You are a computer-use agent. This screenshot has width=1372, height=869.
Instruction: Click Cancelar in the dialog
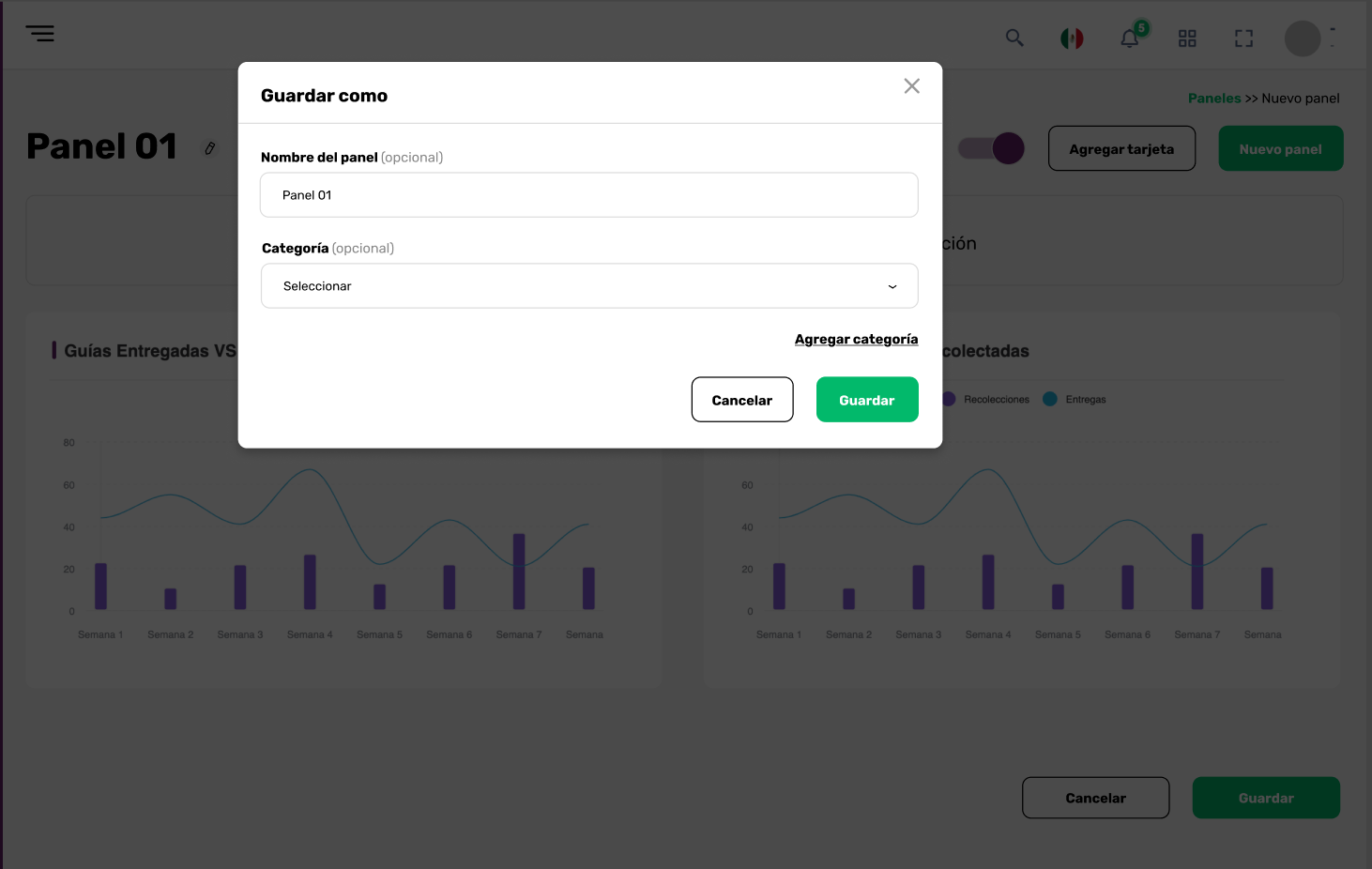pyautogui.click(x=742, y=400)
